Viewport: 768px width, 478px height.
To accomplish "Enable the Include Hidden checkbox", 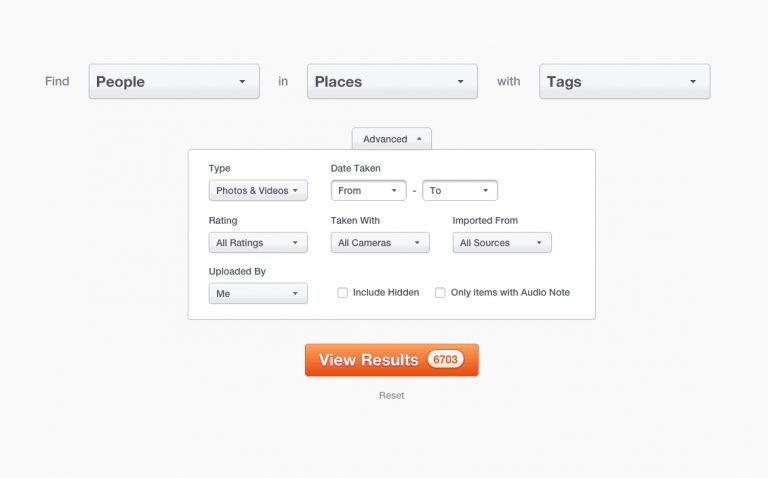I will 343,293.
